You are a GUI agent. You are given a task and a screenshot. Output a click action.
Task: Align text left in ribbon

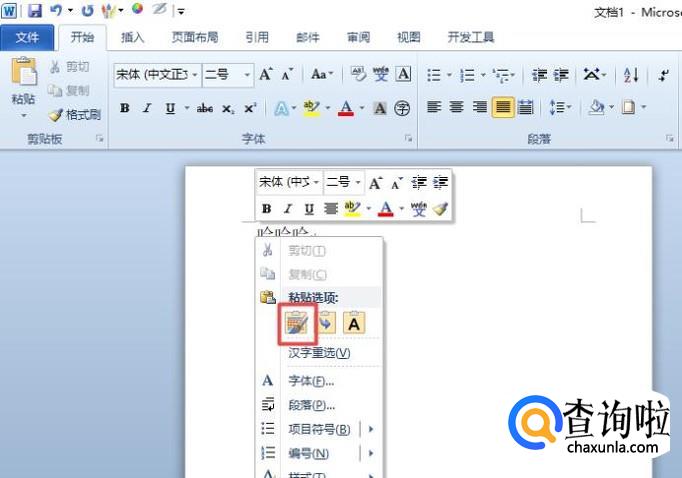pyautogui.click(x=434, y=107)
